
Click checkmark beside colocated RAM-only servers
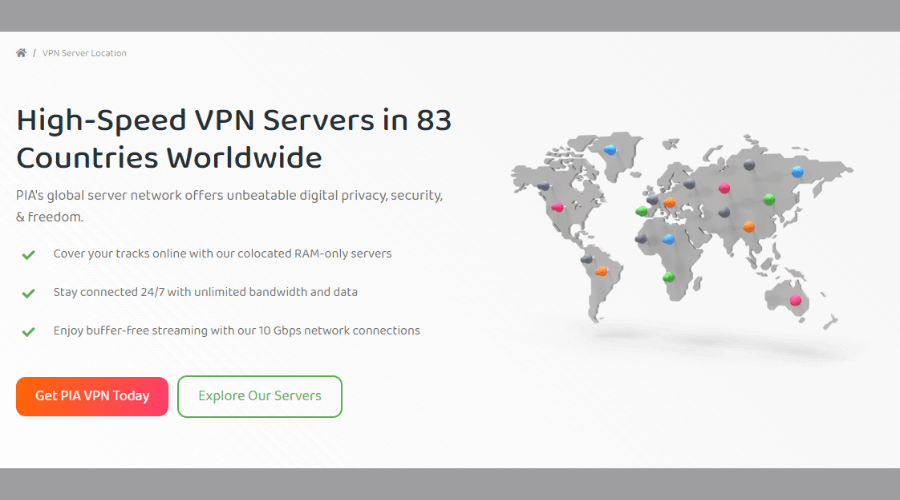[x=29, y=254]
